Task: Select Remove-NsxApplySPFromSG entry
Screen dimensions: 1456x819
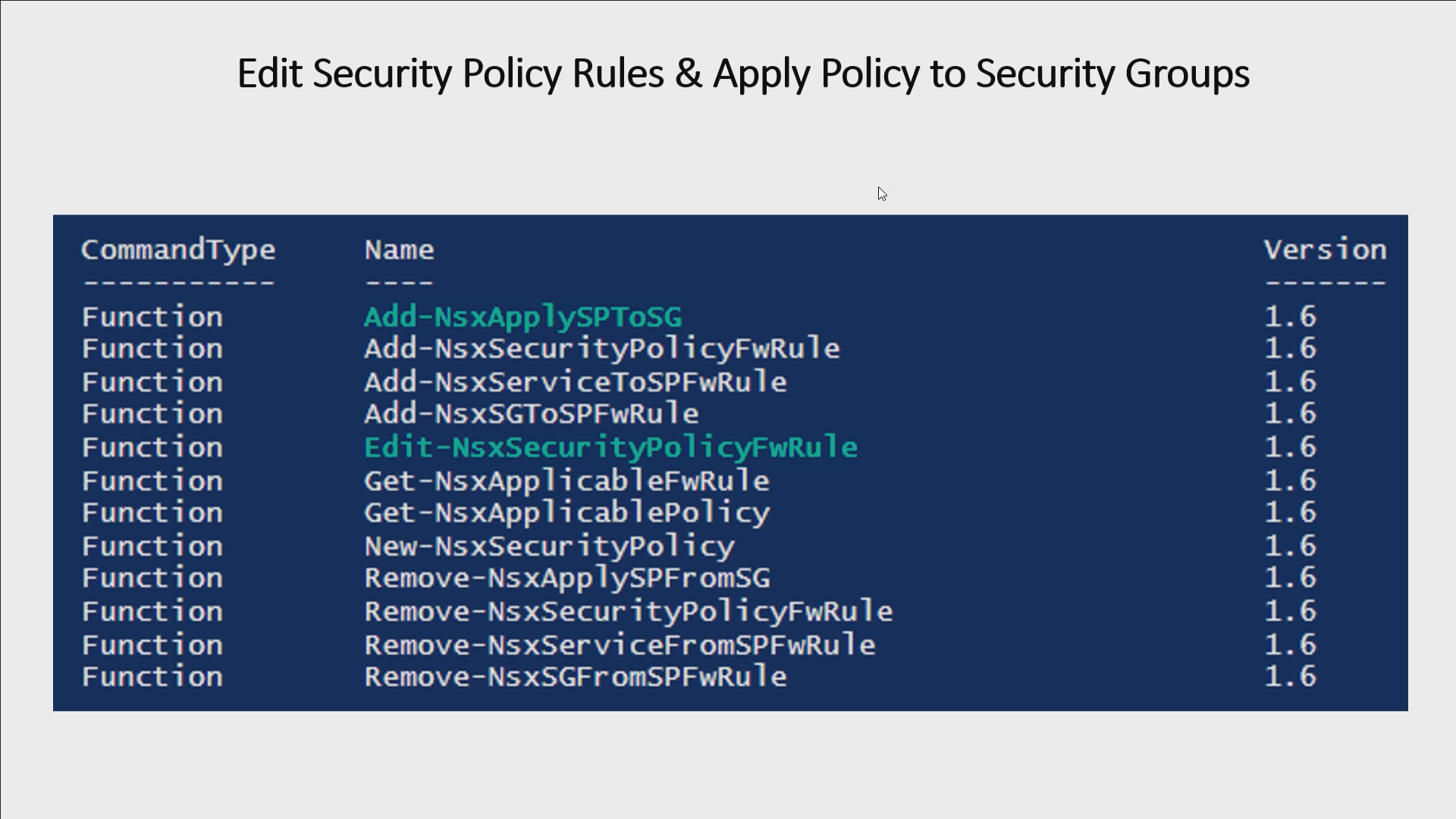Action: click(567, 578)
